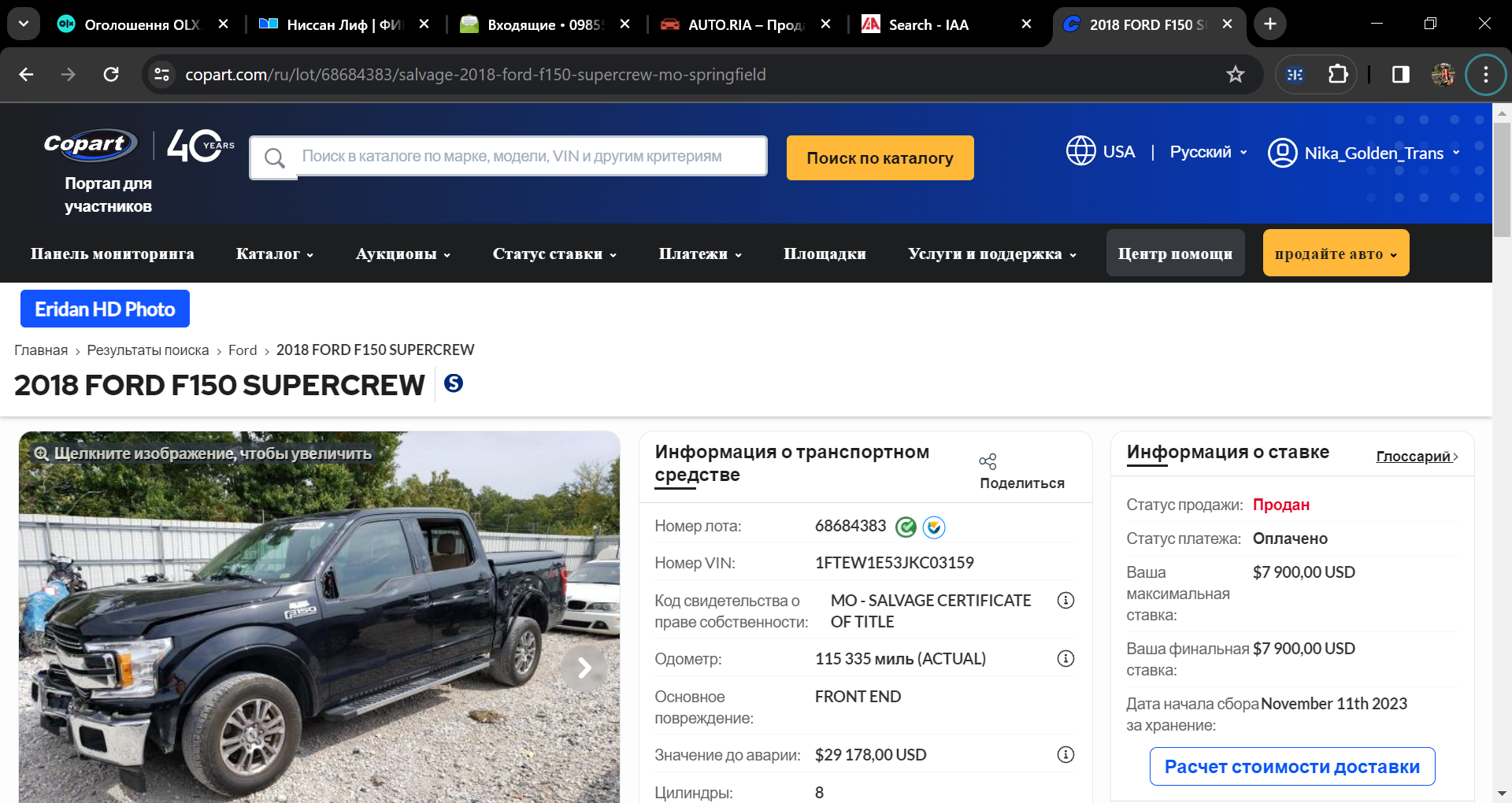Expand the Русский language dropdown
This screenshot has width=1512, height=803.
1209,152
